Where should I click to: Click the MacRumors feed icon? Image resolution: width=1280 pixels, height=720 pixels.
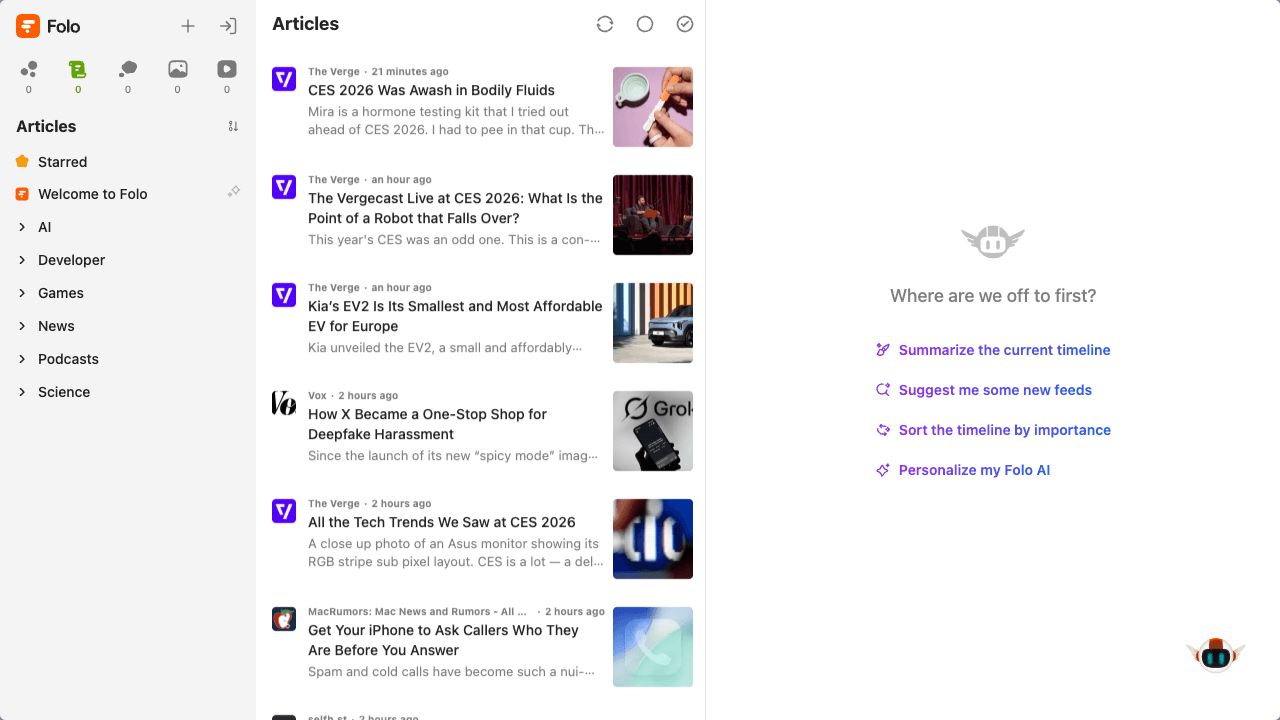[284, 619]
